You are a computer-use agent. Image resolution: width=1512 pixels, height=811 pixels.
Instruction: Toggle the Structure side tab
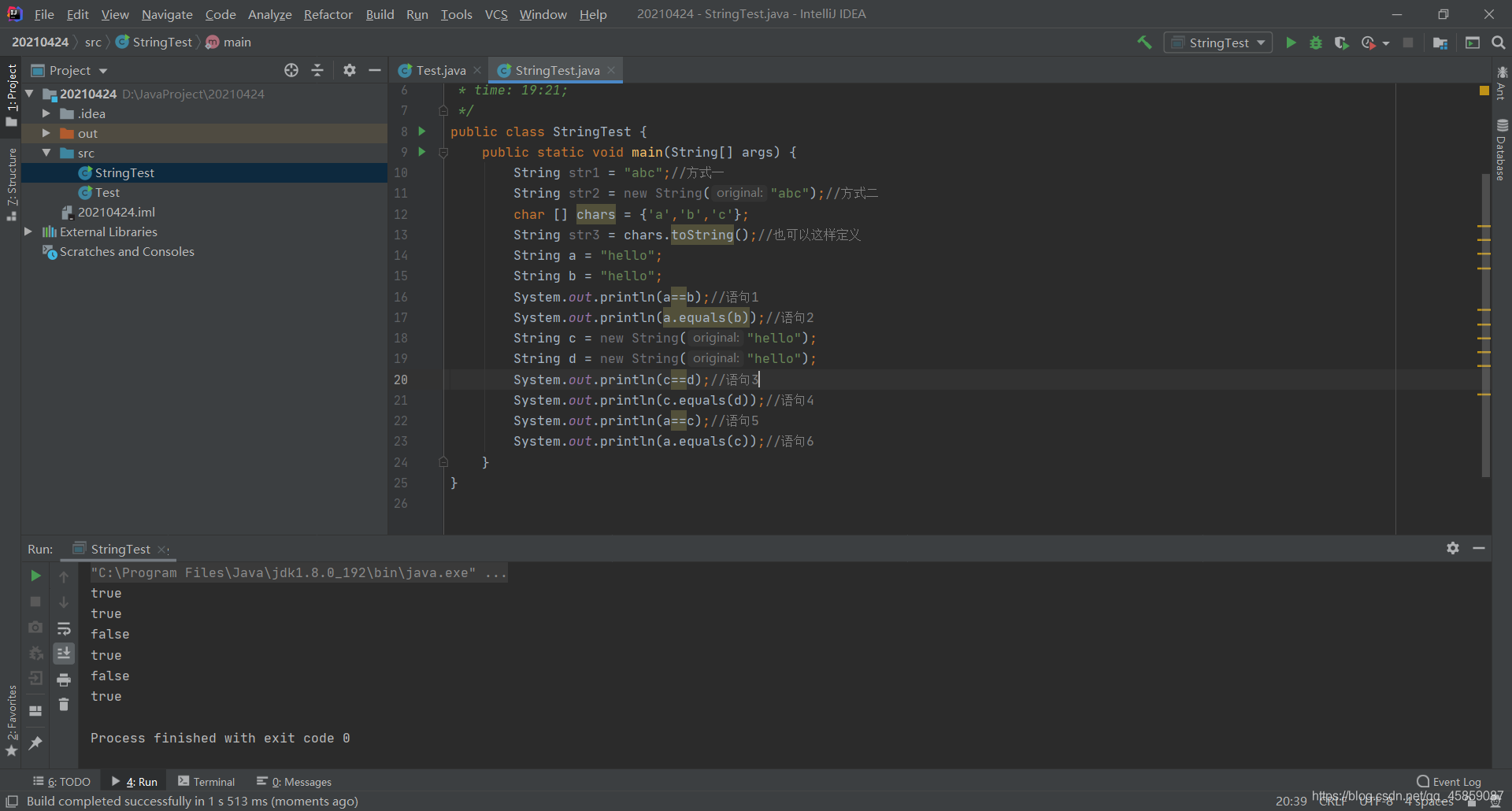point(11,183)
